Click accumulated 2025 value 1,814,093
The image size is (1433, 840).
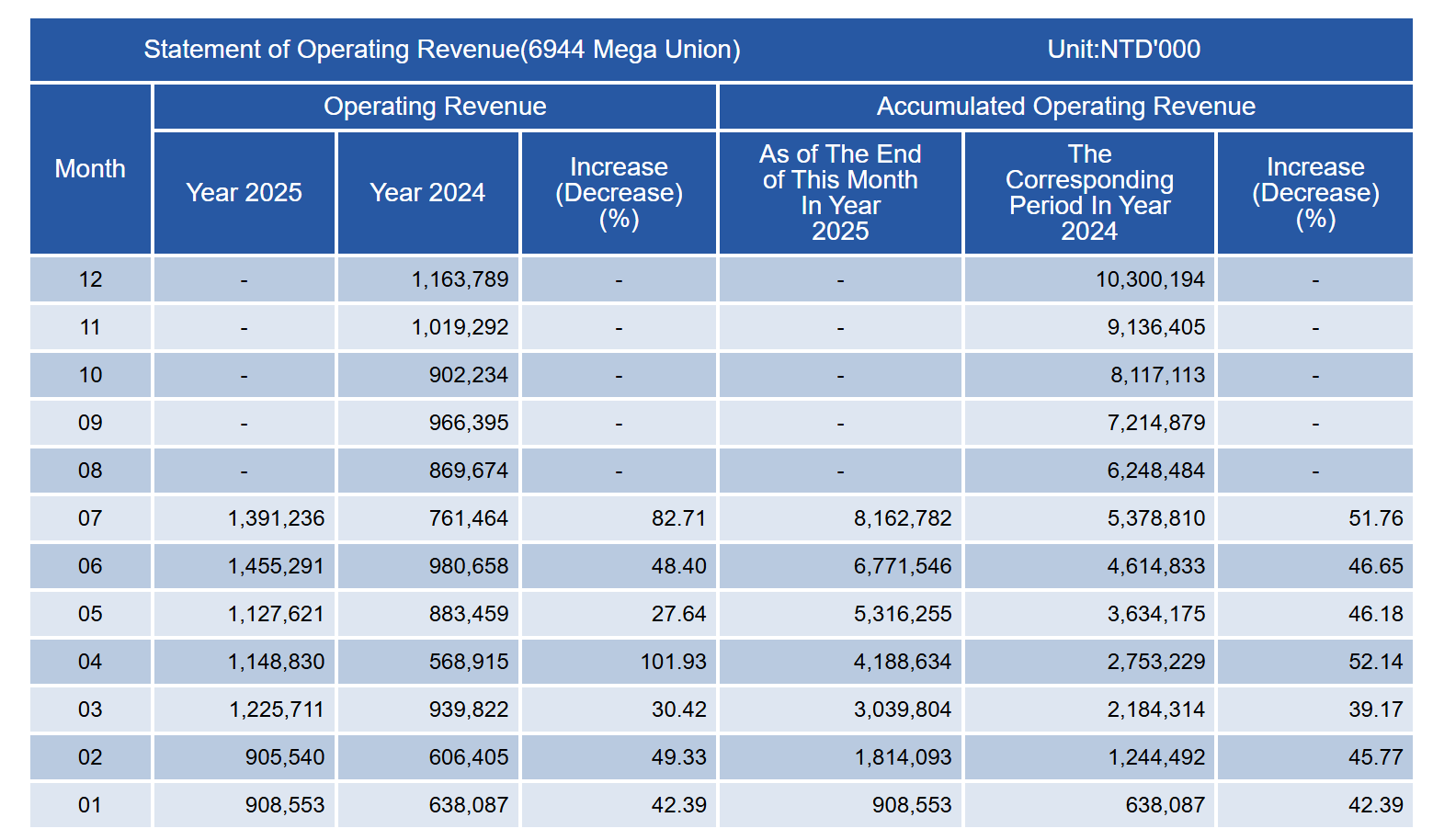(x=903, y=757)
